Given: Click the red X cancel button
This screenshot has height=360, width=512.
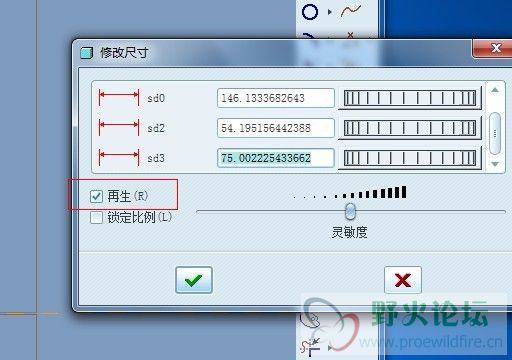Looking at the screenshot, I should coord(403,280).
